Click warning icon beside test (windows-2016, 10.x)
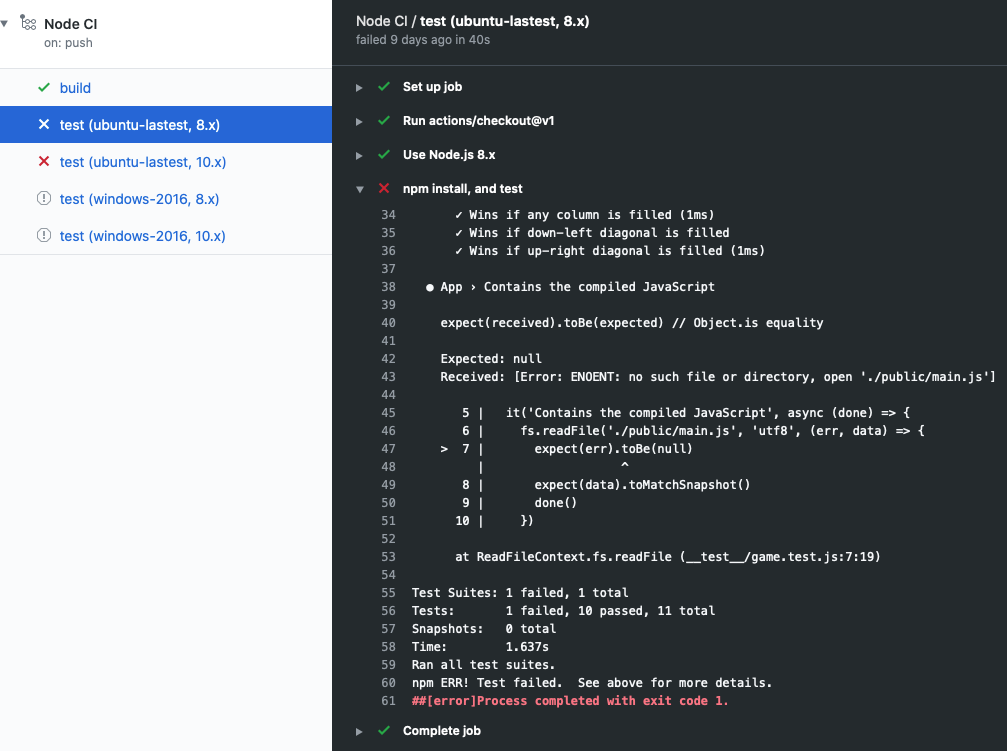 point(42,235)
